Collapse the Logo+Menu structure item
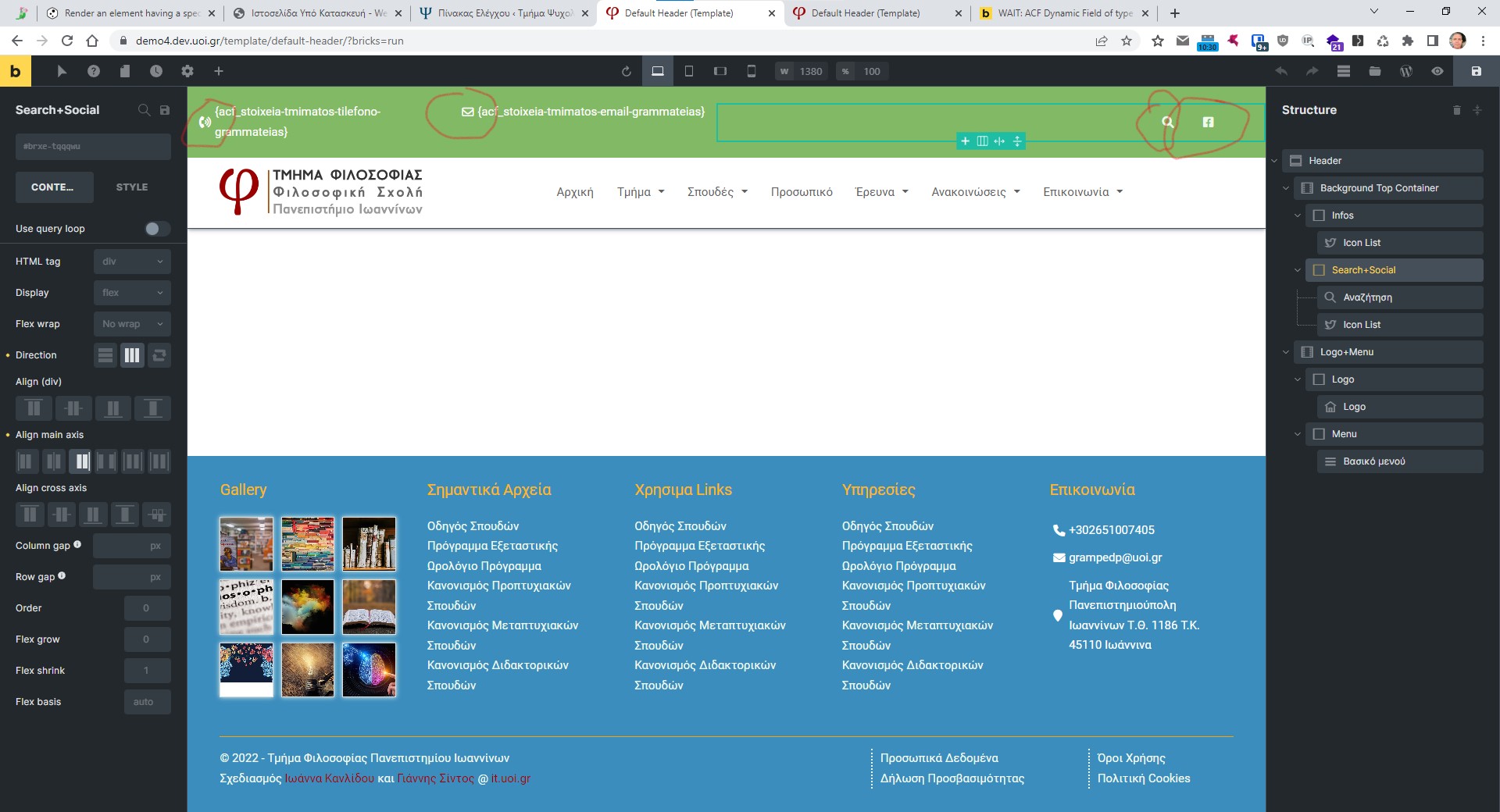Image resolution: width=1500 pixels, height=812 pixels. (x=1286, y=352)
